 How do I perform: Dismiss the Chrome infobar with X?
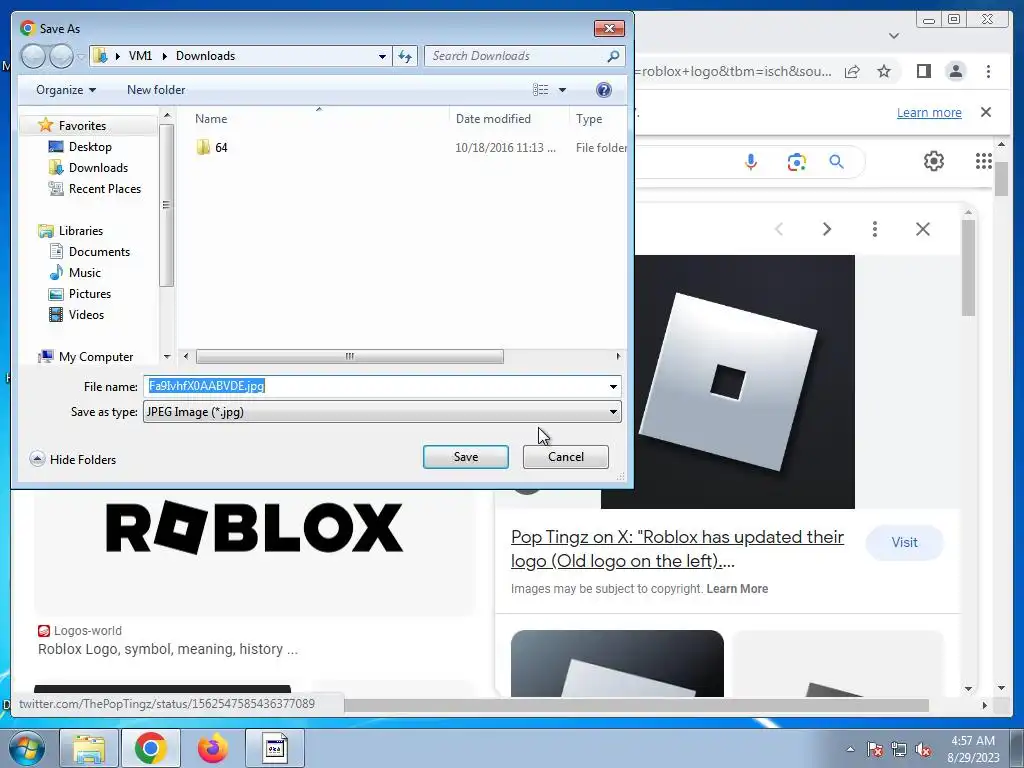tap(985, 112)
